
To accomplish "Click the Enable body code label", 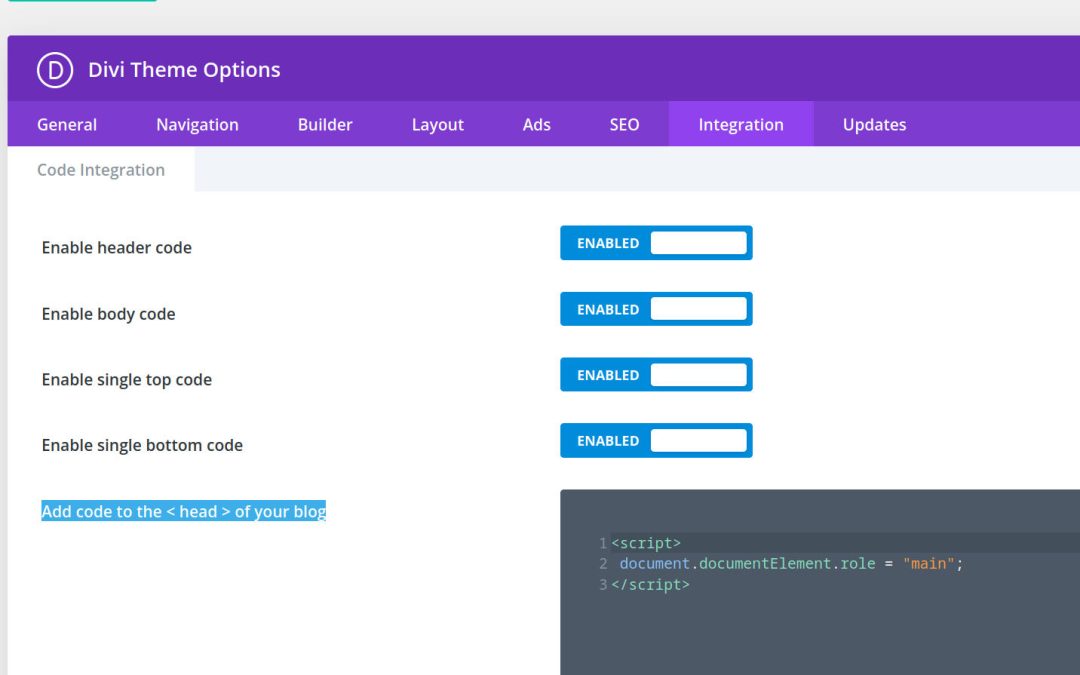I will [x=108, y=313].
